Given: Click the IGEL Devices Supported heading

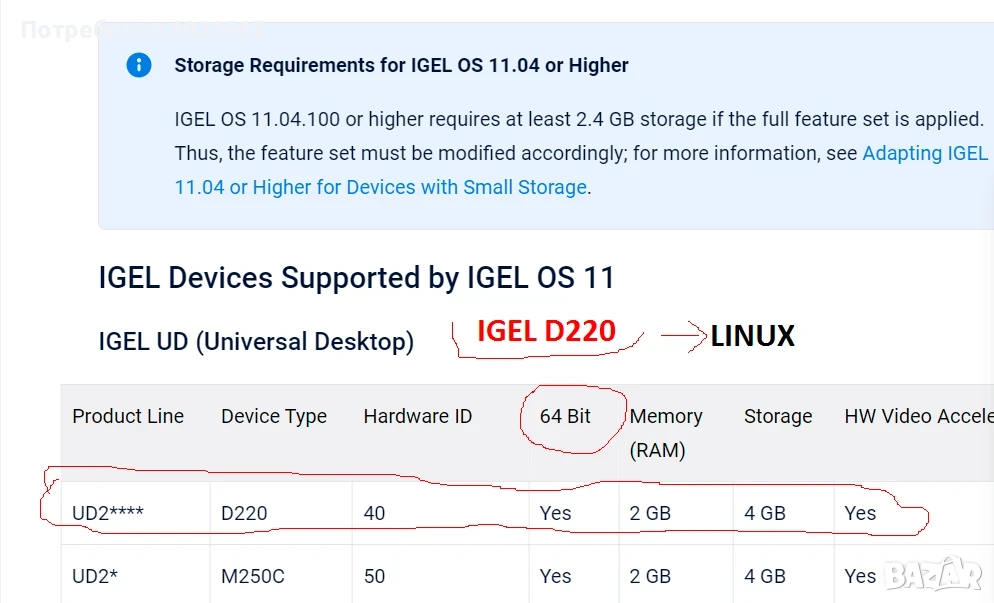Looking at the screenshot, I should [356, 278].
